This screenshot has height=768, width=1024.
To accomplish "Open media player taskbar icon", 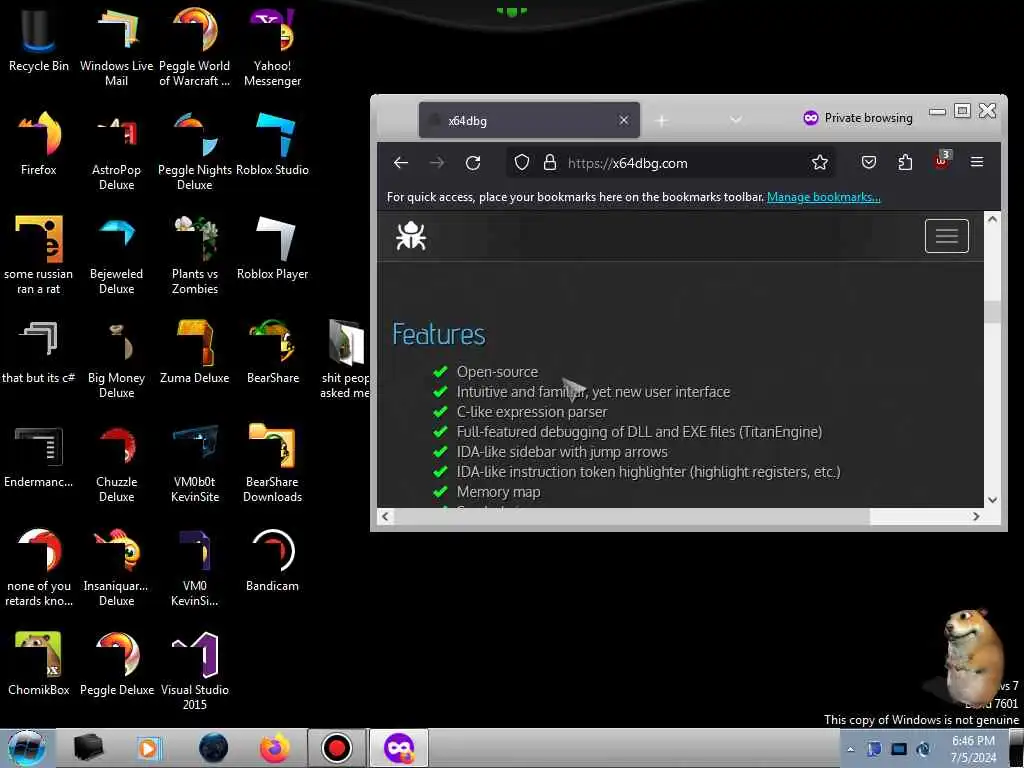I will point(148,748).
